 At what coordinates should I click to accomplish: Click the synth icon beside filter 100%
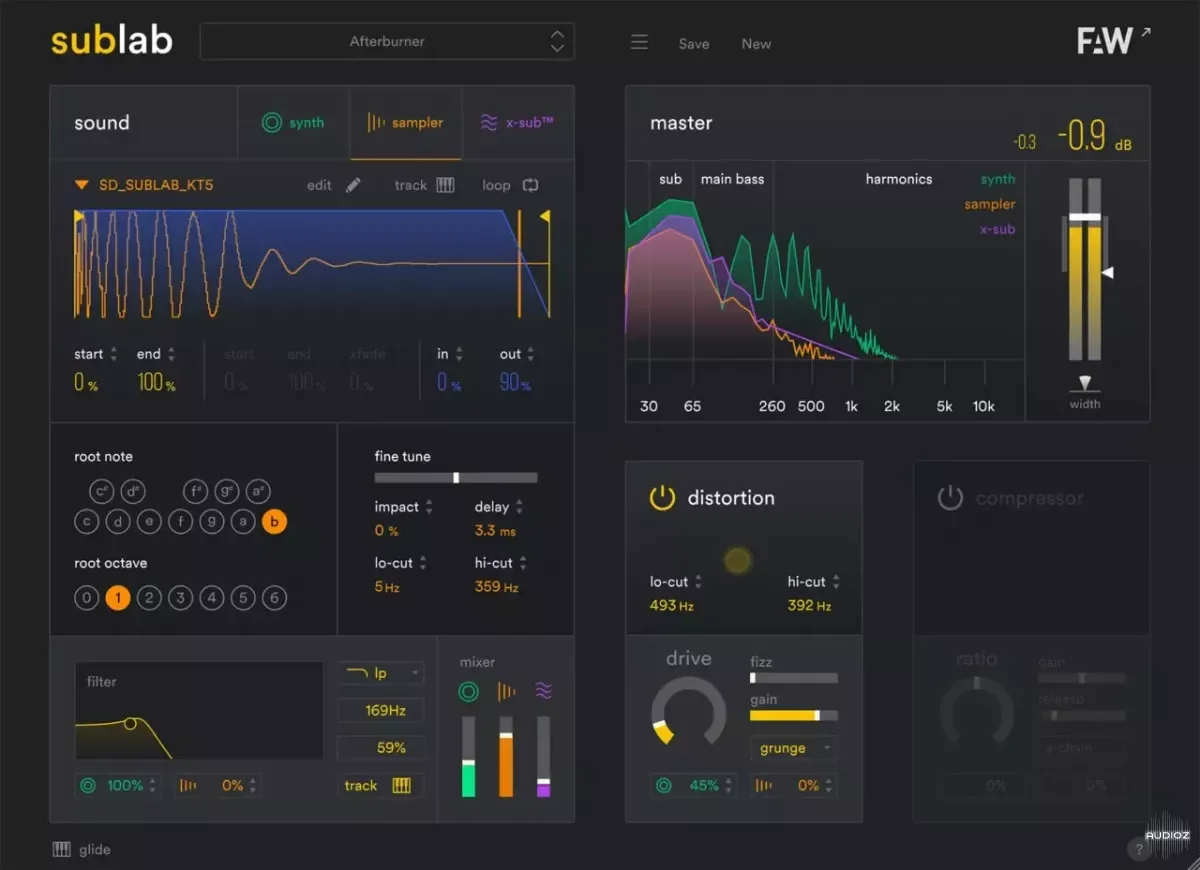coord(88,785)
